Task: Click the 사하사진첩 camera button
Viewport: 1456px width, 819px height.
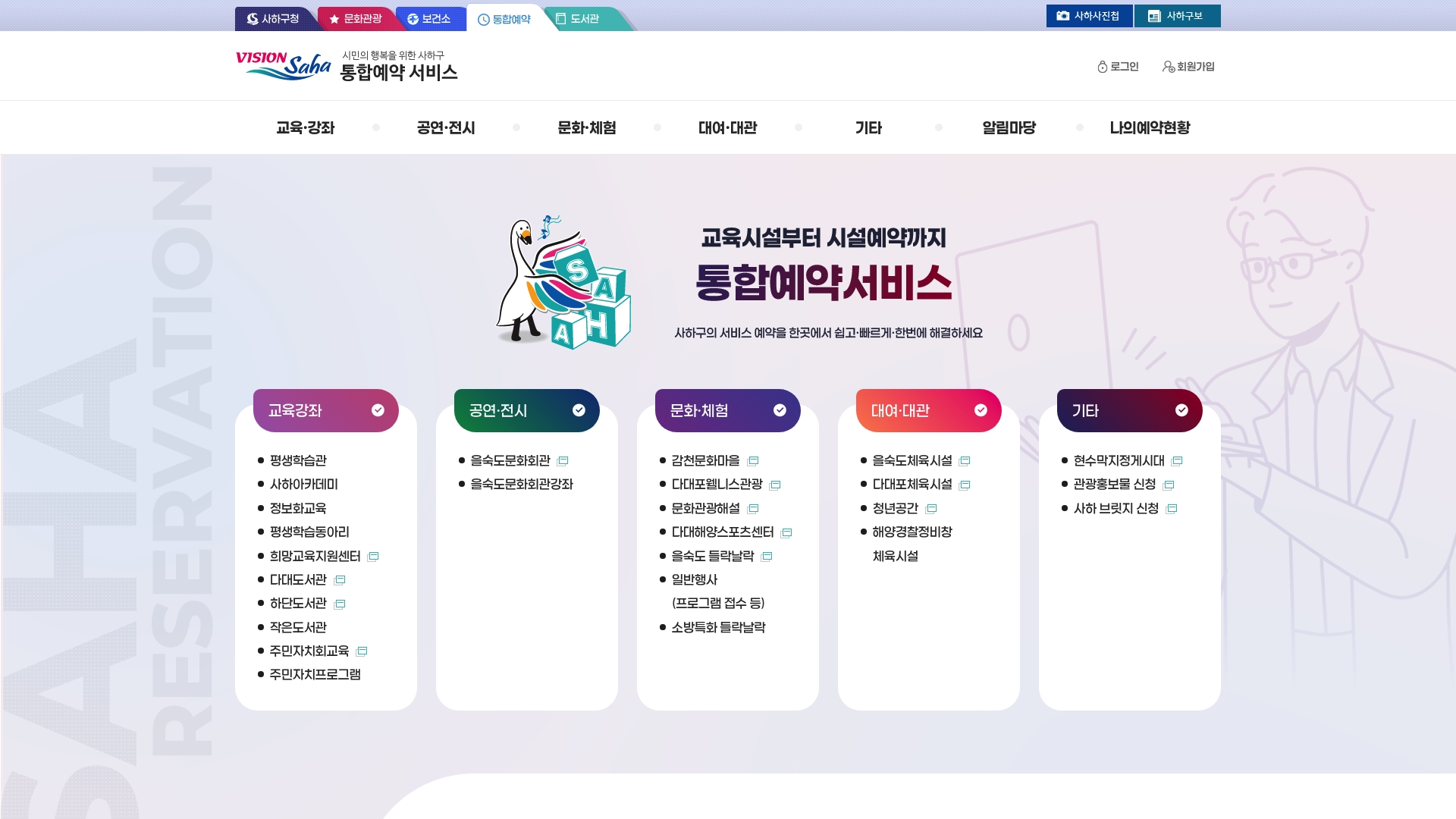Action: coord(1089,16)
